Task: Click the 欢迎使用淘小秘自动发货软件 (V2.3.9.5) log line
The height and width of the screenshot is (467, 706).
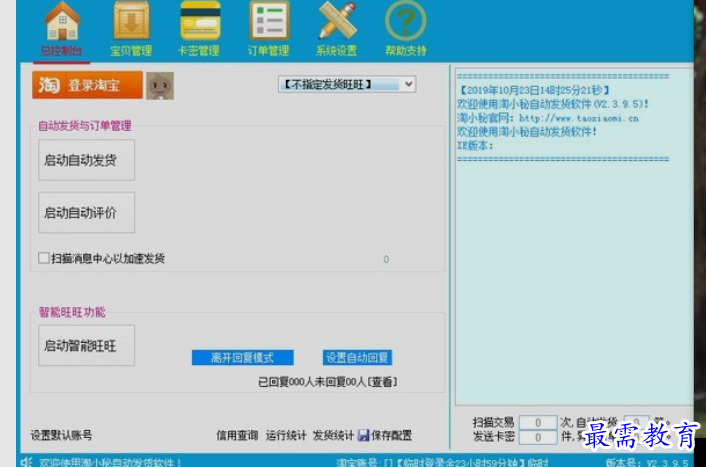Action: click(x=553, y=104)
